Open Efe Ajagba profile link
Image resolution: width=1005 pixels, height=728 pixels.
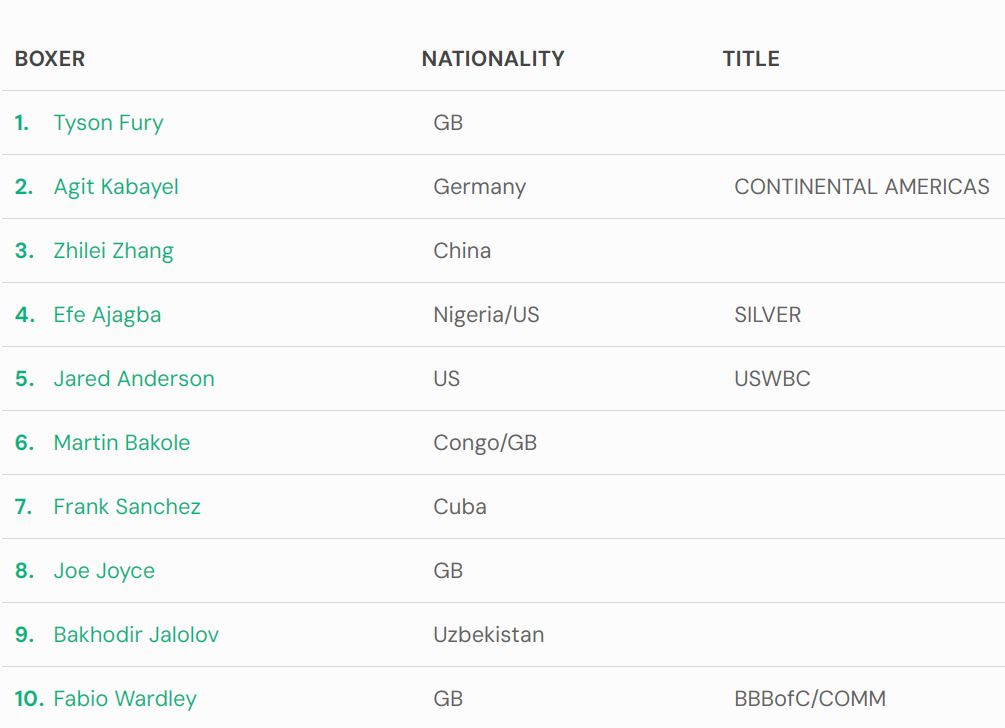coord(107,315)
